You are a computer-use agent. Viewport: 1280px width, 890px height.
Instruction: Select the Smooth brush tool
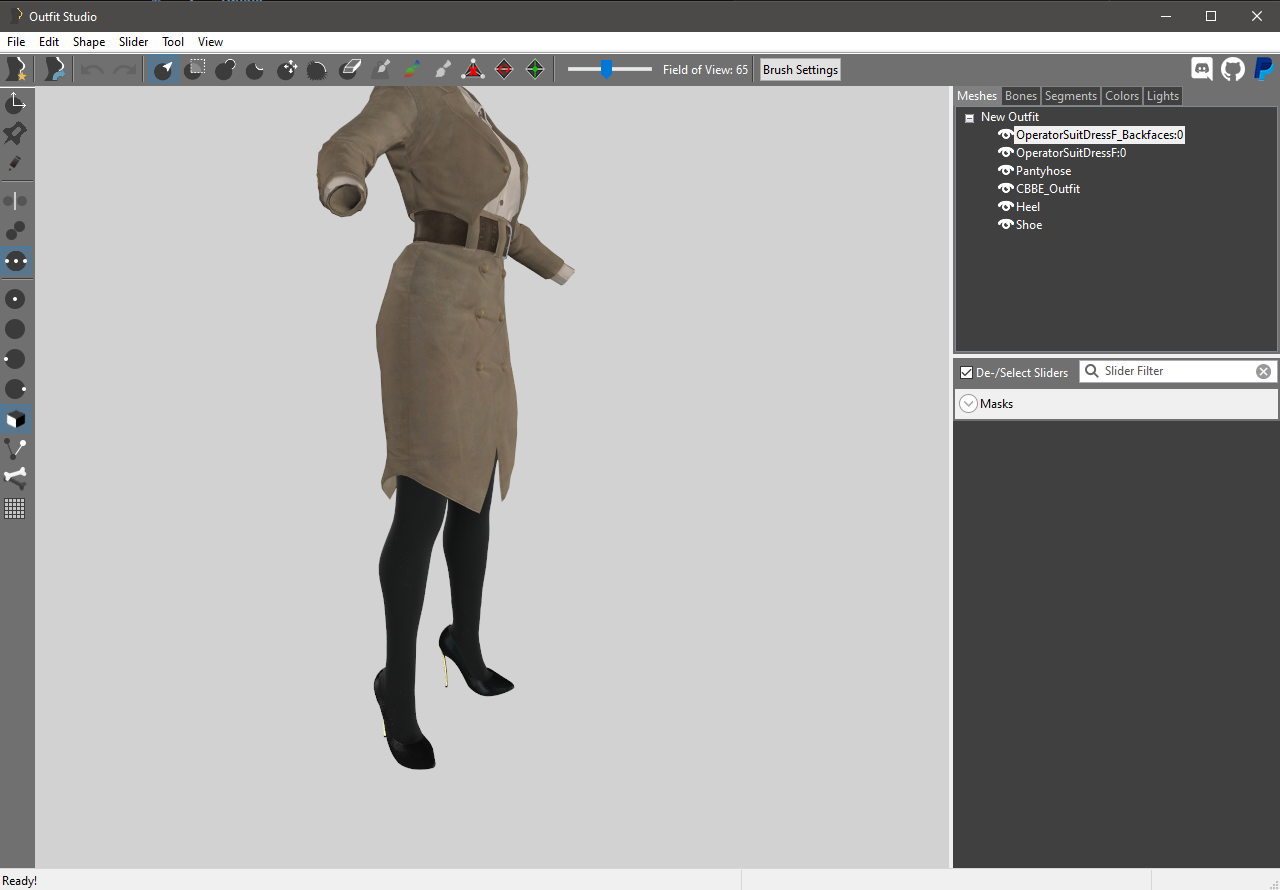(x=317, y=69)
